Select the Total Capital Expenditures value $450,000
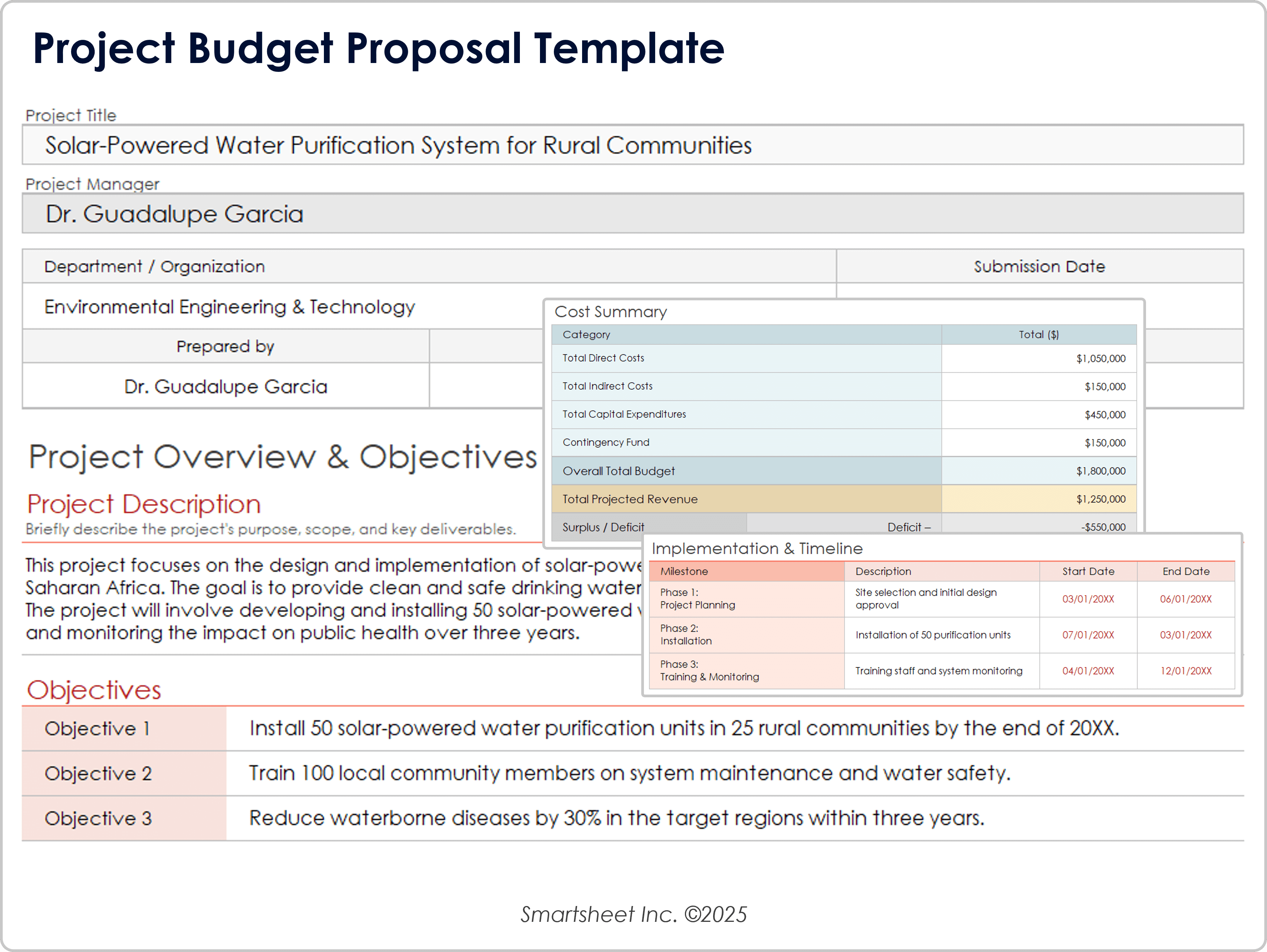 (x=1104, y=415)
